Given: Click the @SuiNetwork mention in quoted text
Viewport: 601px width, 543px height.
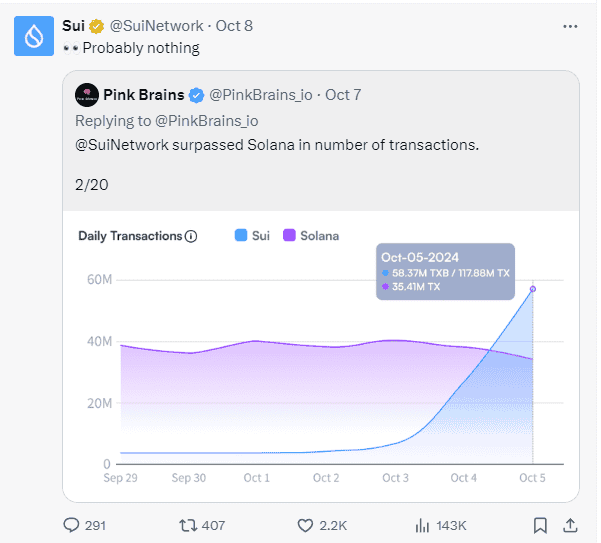Looking at the screenshot, I should coord(122,145).
